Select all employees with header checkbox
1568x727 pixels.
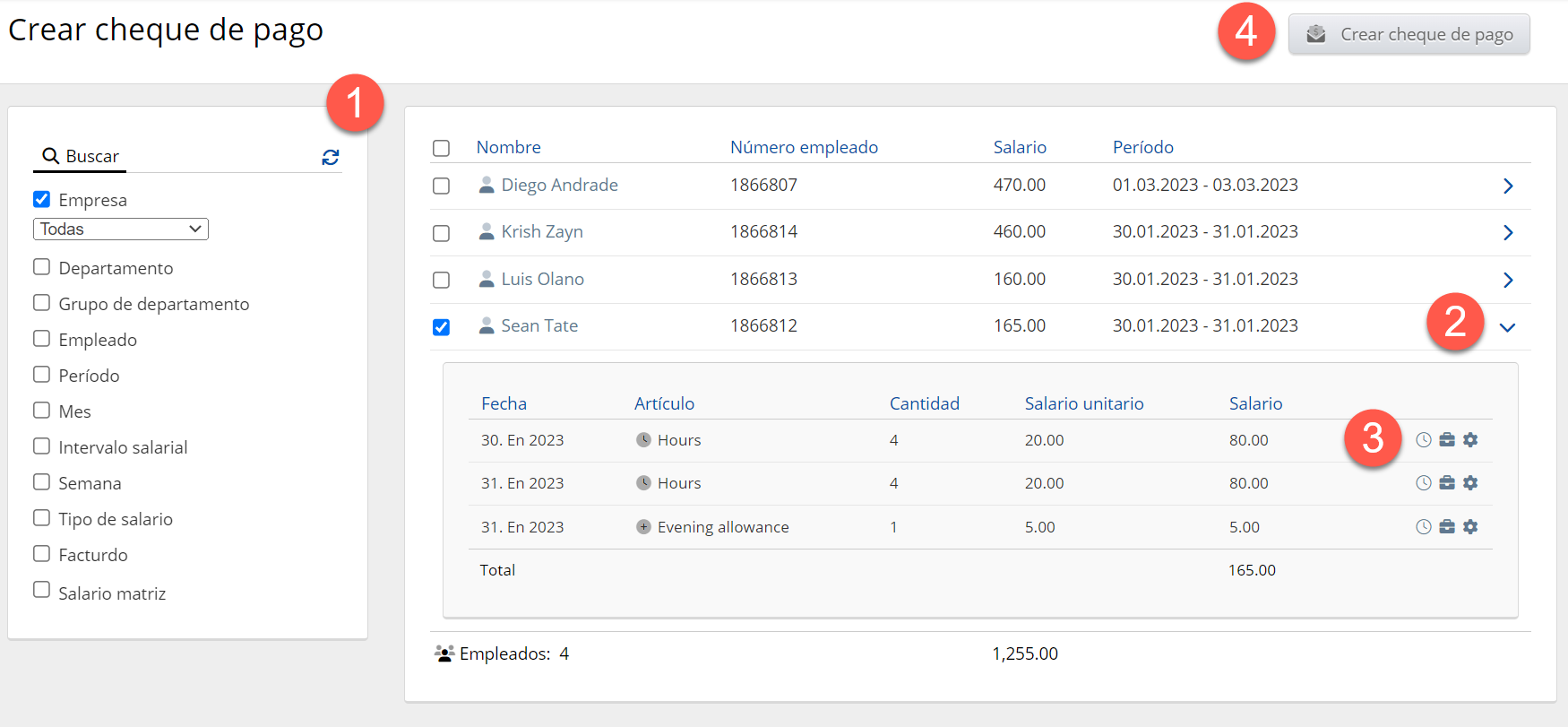coord(441,148)
